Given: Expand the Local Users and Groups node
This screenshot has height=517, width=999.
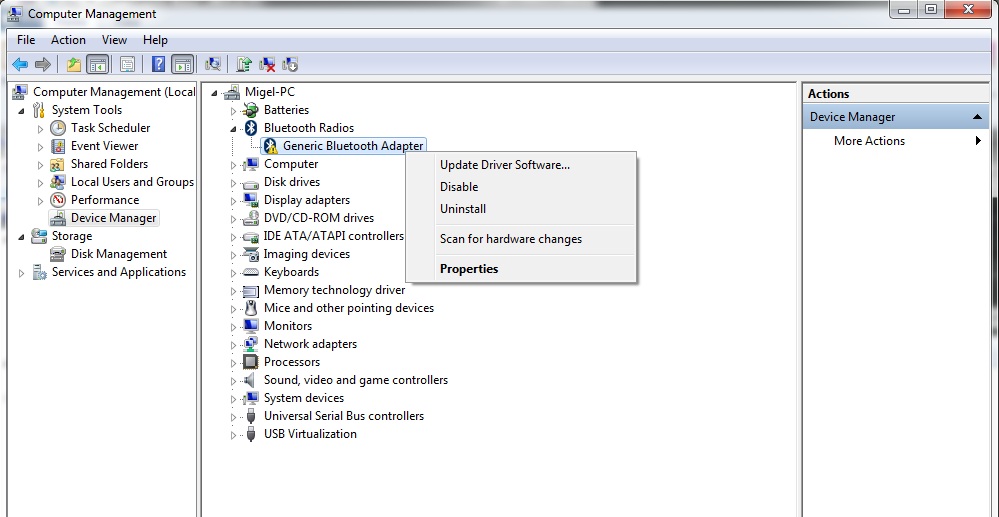Looking at the screenshot, I should click(x=41, y=183).
